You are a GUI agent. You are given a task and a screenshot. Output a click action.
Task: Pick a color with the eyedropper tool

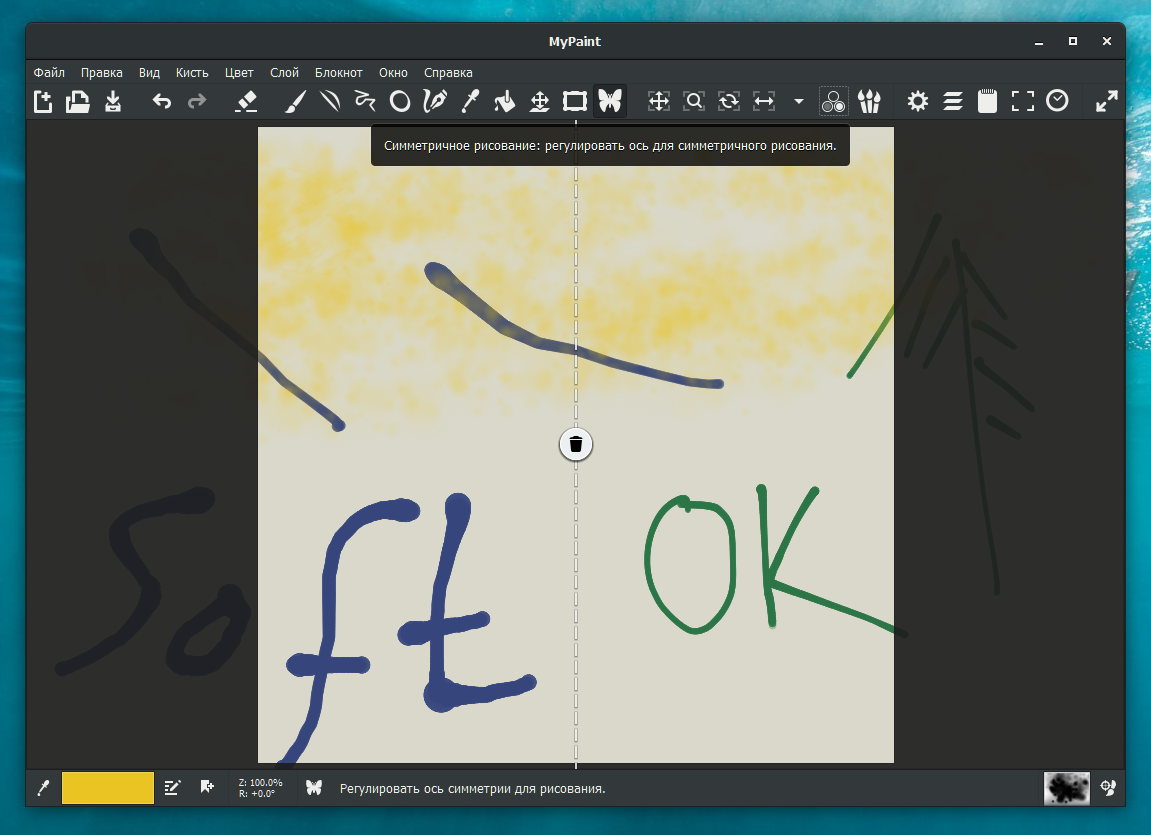coord(470,101)
